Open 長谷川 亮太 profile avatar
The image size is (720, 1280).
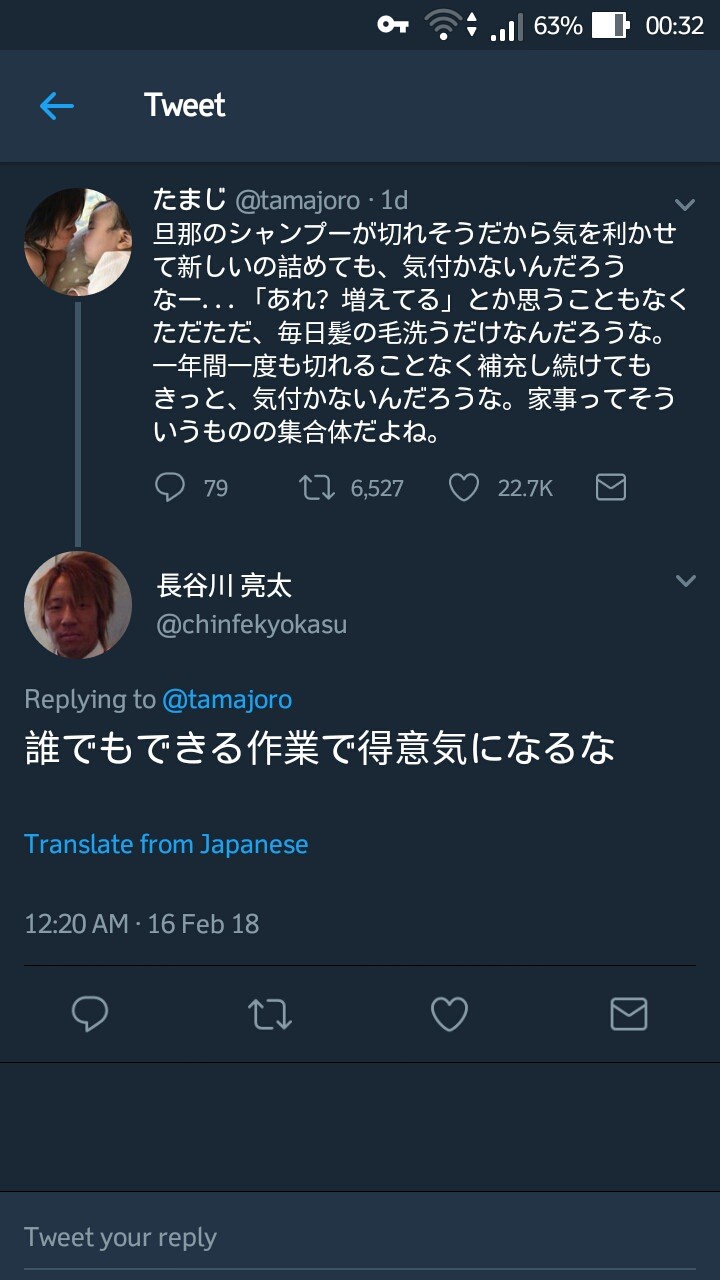point(78,605)
